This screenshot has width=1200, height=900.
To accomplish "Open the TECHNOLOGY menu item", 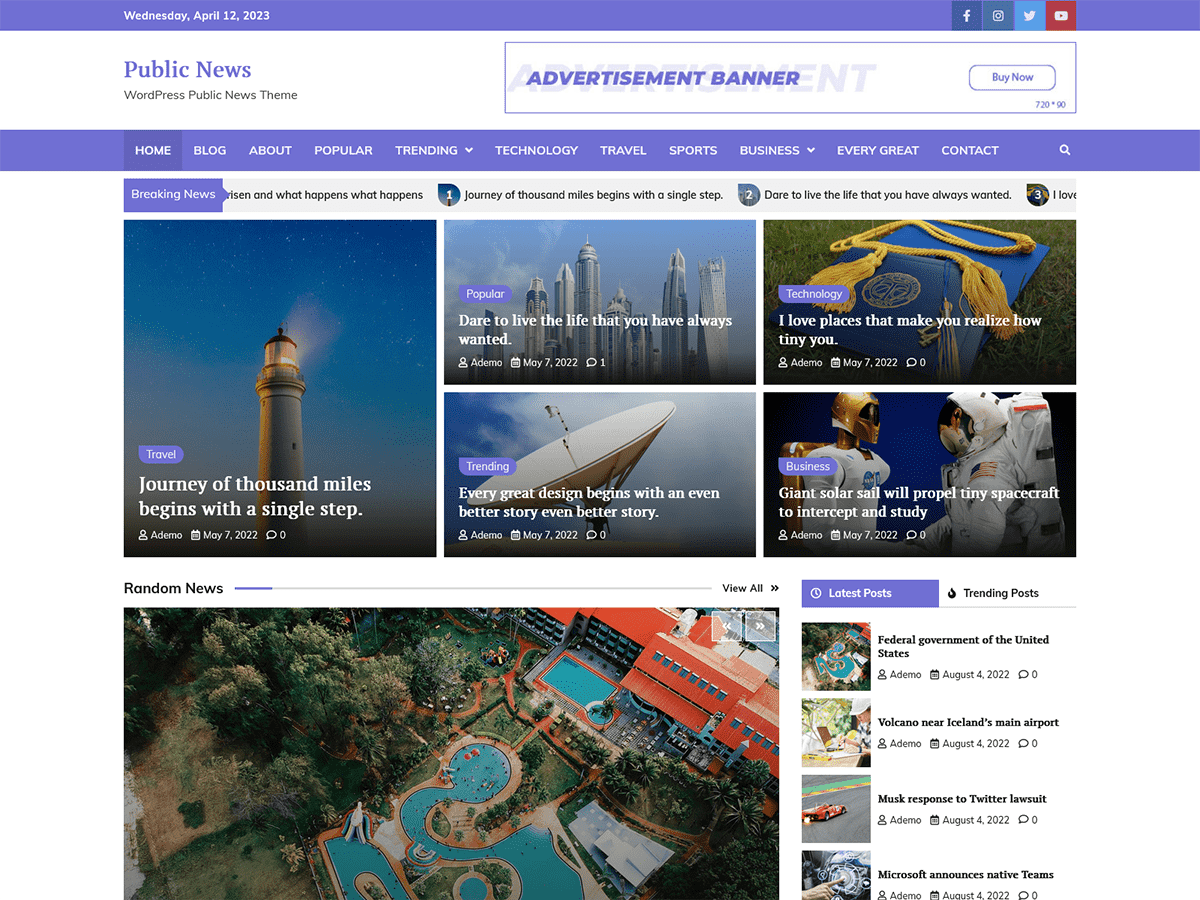I will point(536,150).
